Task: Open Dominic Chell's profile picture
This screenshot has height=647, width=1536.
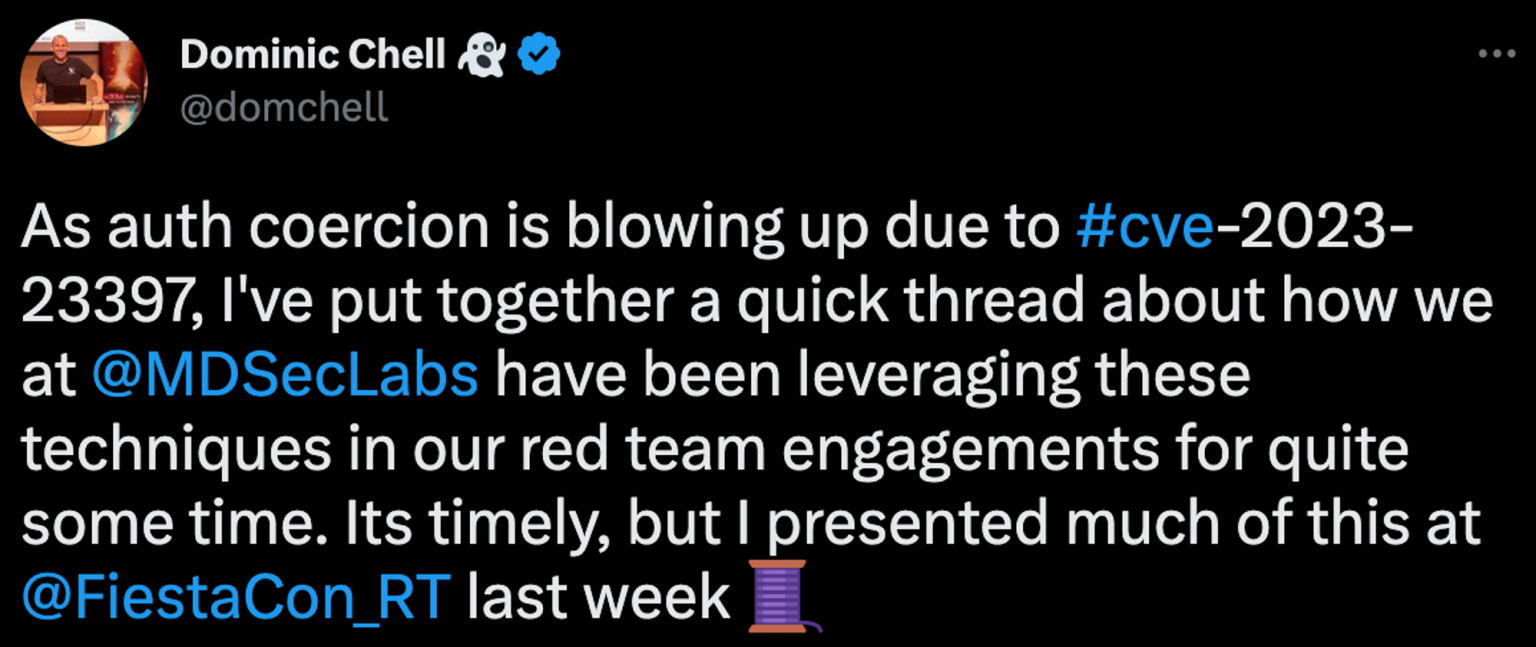Action: tap(84, 80)
